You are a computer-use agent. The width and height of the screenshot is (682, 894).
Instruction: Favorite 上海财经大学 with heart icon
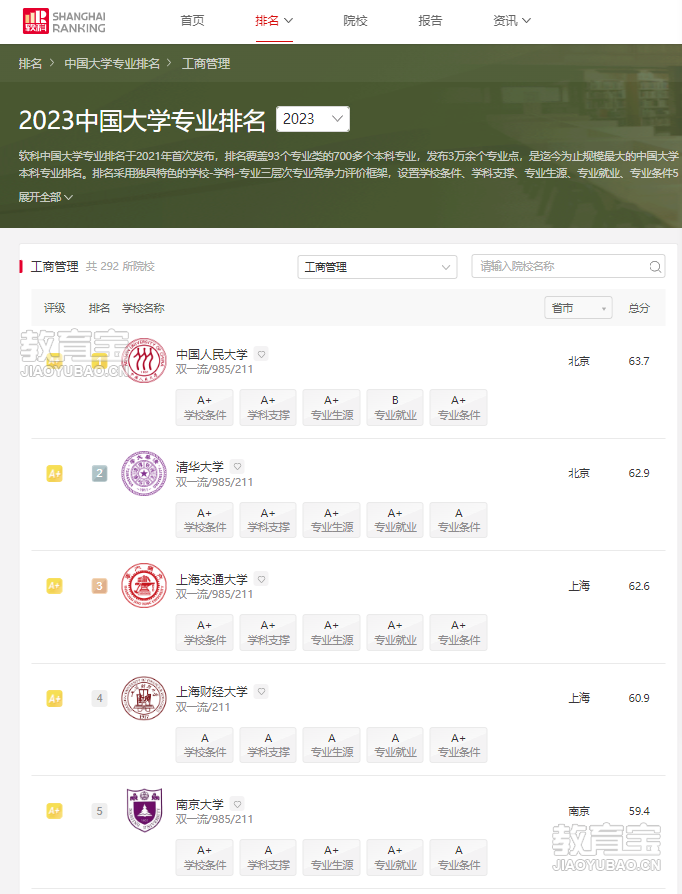click(x=261, y=691)
